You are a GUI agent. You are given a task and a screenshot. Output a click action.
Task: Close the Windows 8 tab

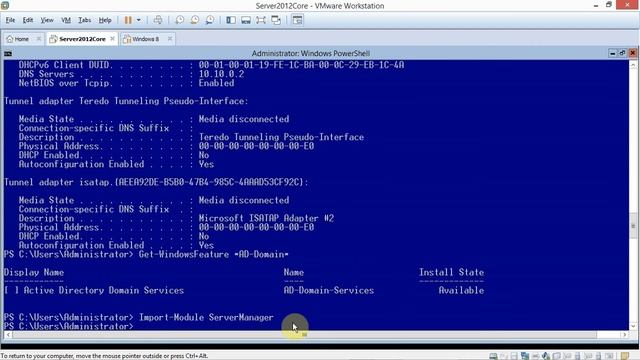(170, 39)
